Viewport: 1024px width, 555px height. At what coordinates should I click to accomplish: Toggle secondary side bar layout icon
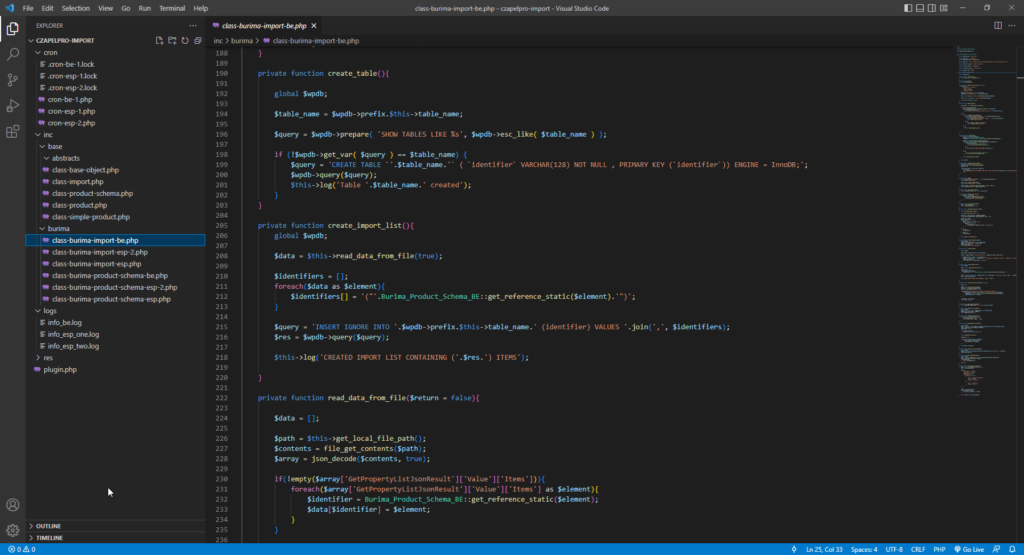932,8
